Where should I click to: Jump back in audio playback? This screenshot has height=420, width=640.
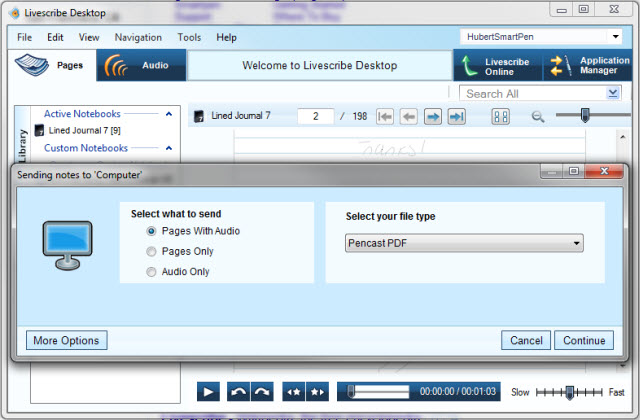[x=238, y=392]
